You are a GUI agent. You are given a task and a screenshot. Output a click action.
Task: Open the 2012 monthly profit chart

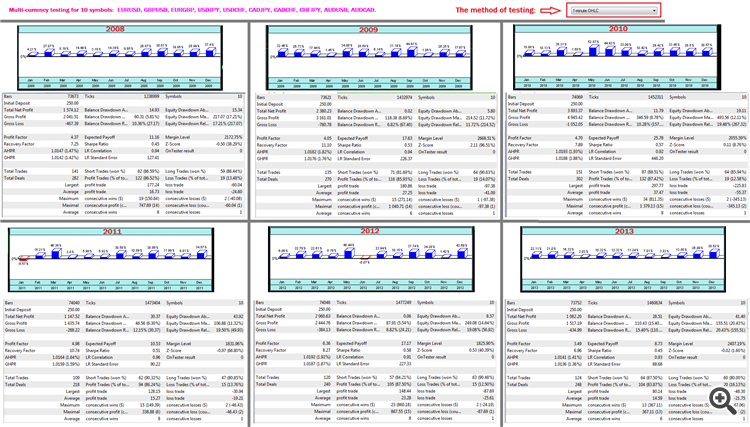(371, 259)
